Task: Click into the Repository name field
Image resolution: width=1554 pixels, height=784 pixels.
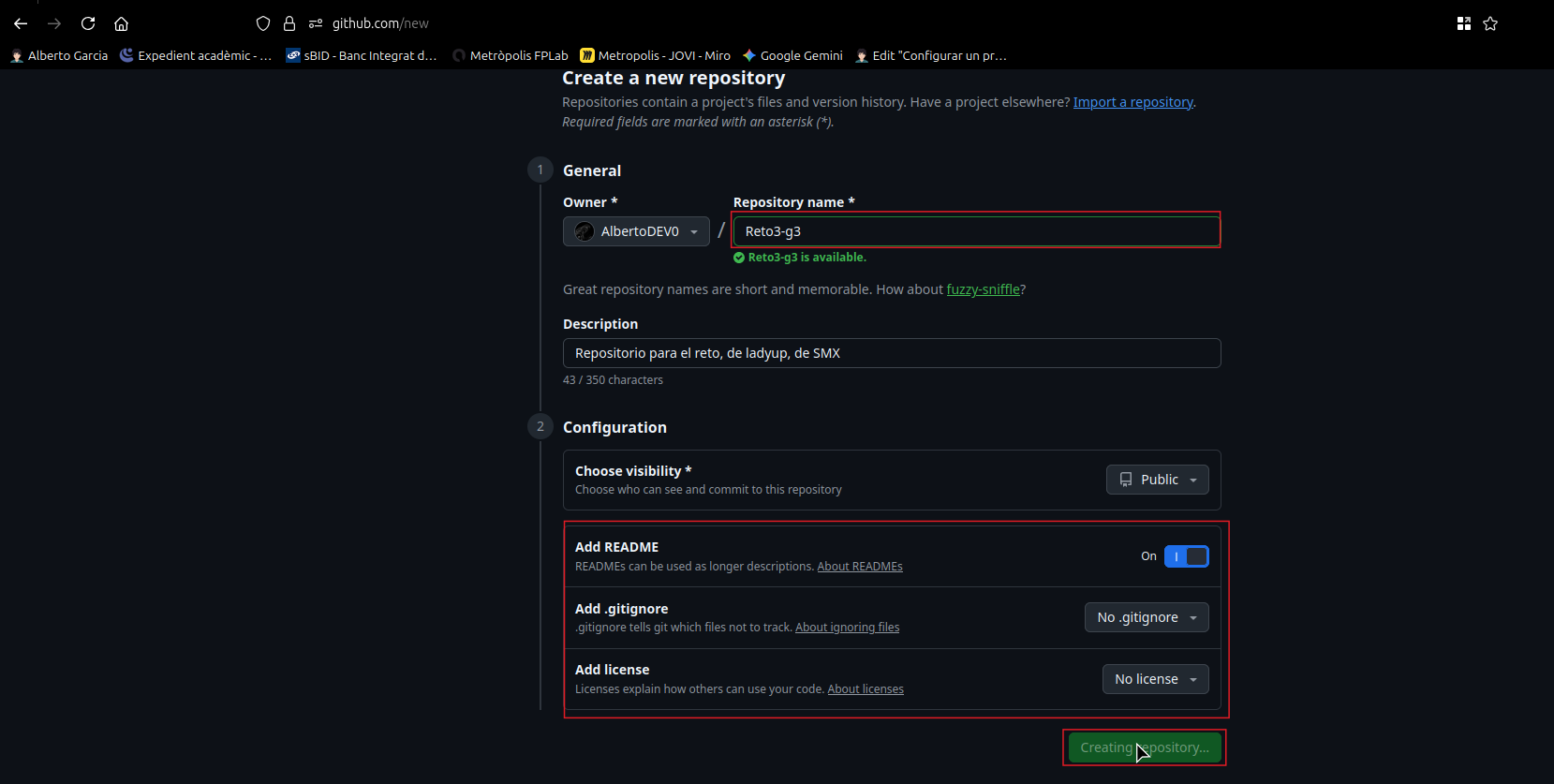Action: pos(976,231)
